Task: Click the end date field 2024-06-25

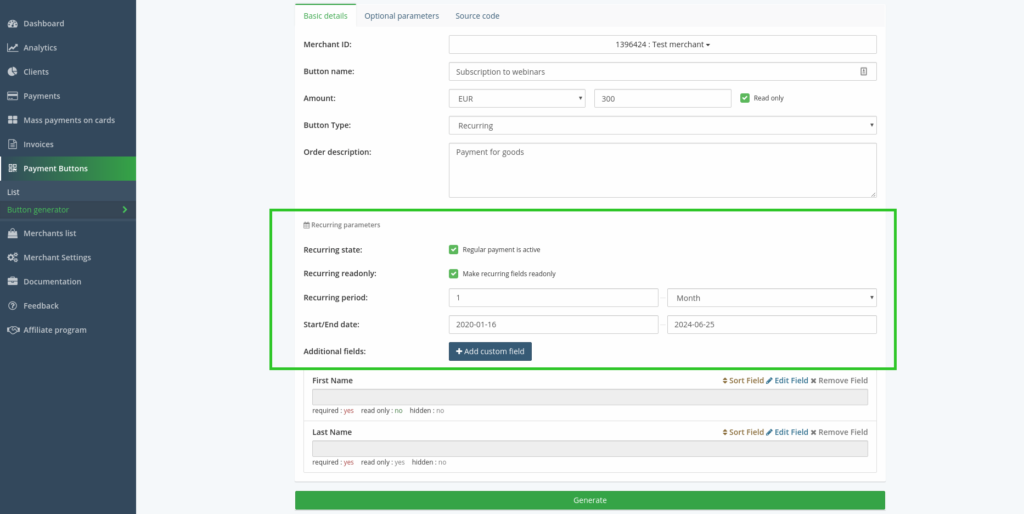Action: tap(771, 325)
